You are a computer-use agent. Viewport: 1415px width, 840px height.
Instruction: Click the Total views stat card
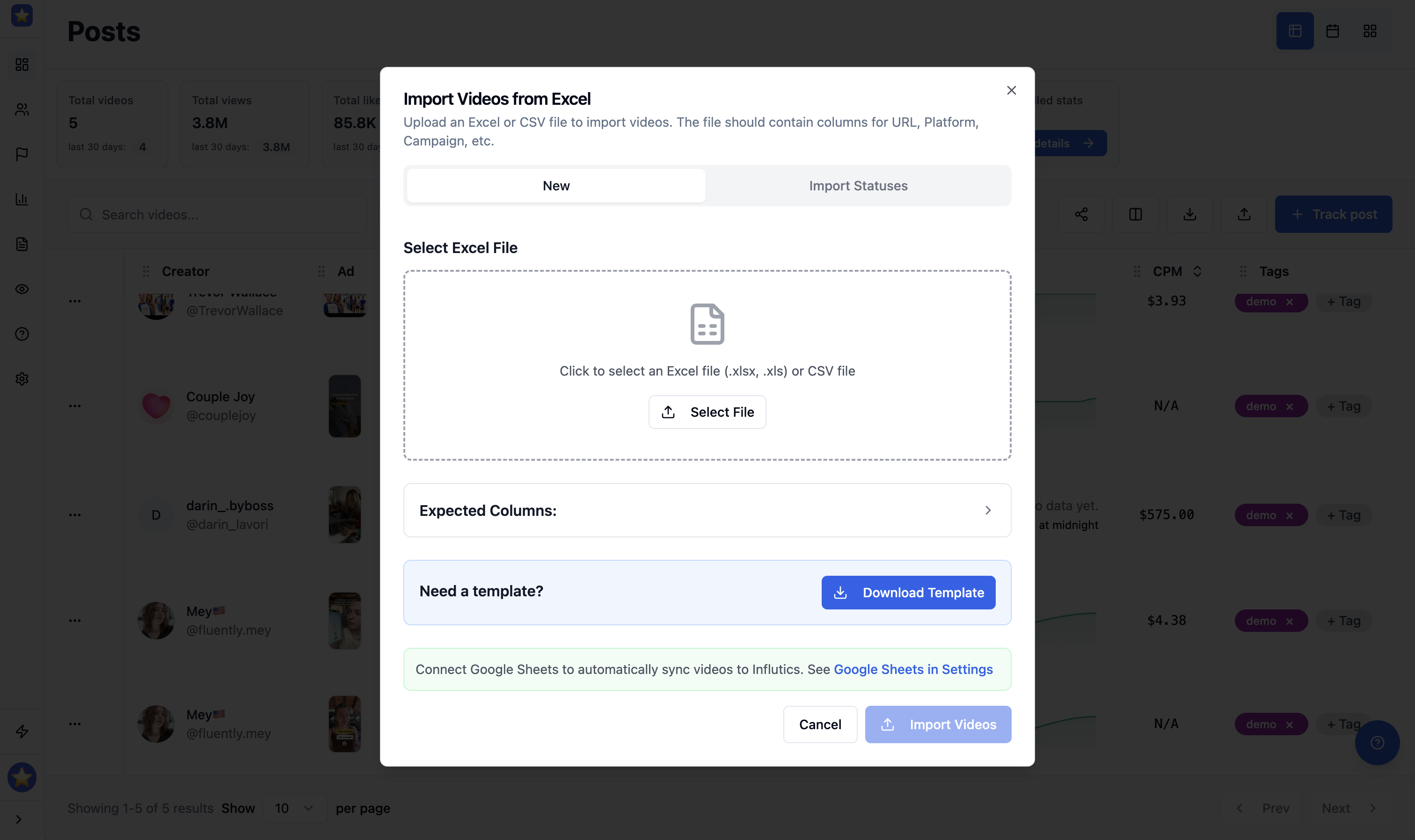click(x=245, y=124)
